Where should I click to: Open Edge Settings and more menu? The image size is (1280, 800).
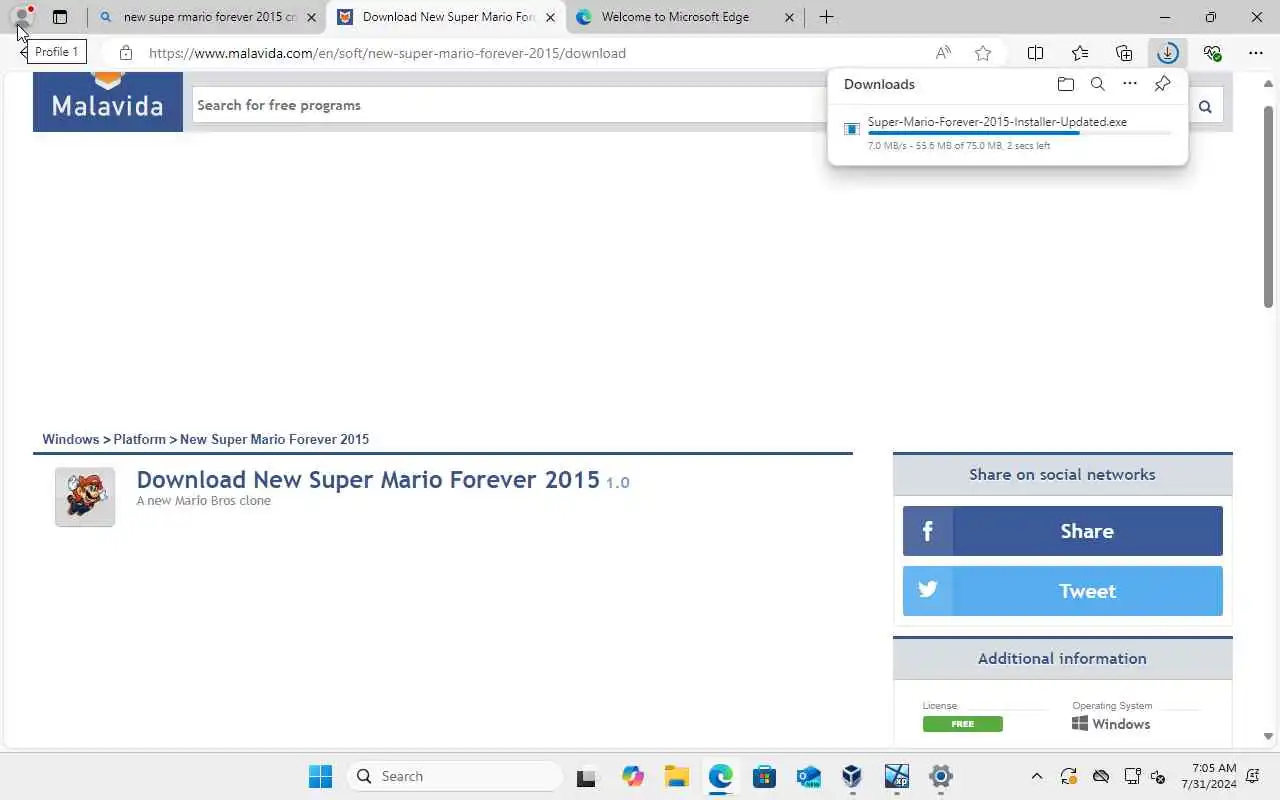point(1256,53)
